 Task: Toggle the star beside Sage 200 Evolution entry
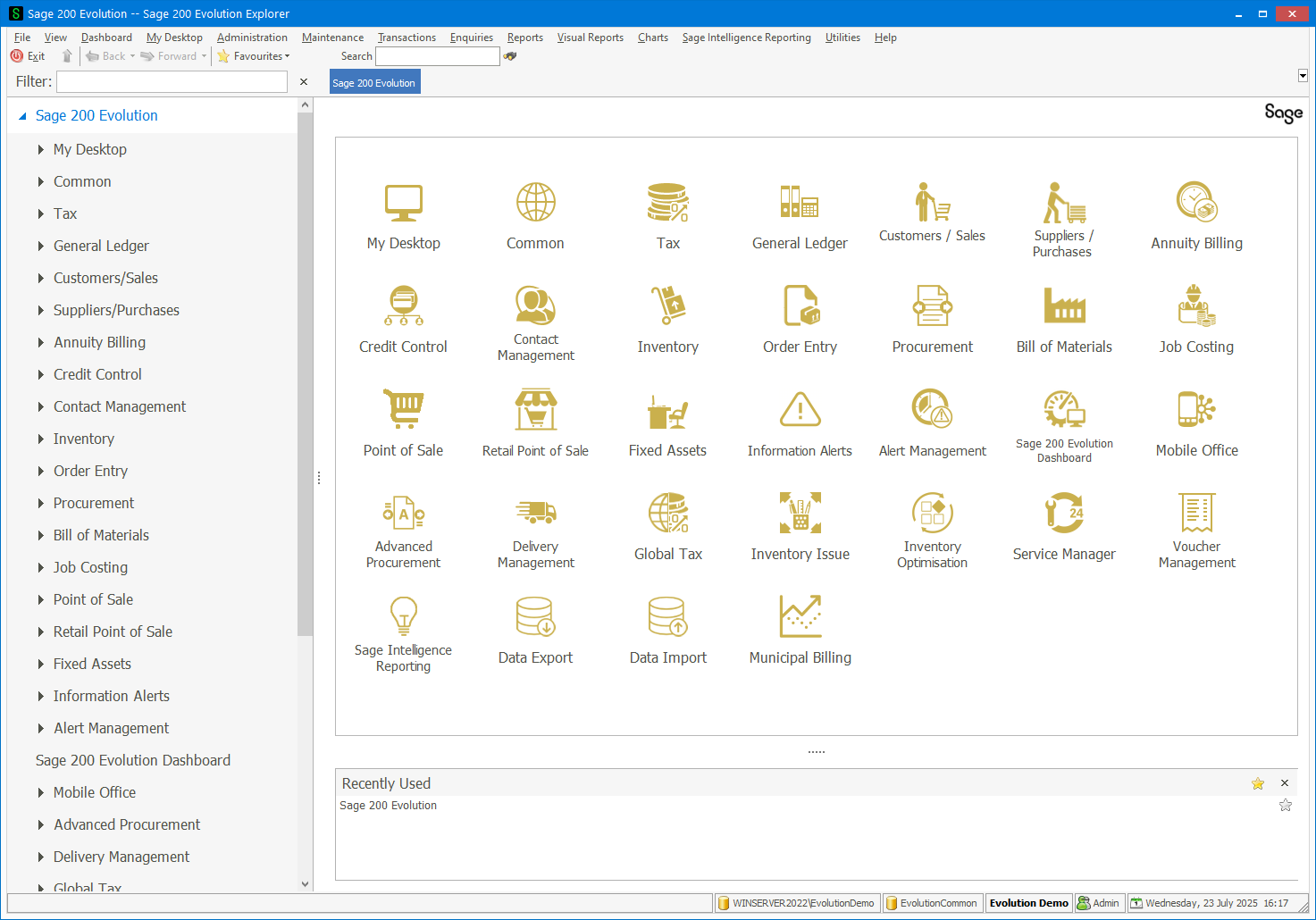[x=1286, y=805]
